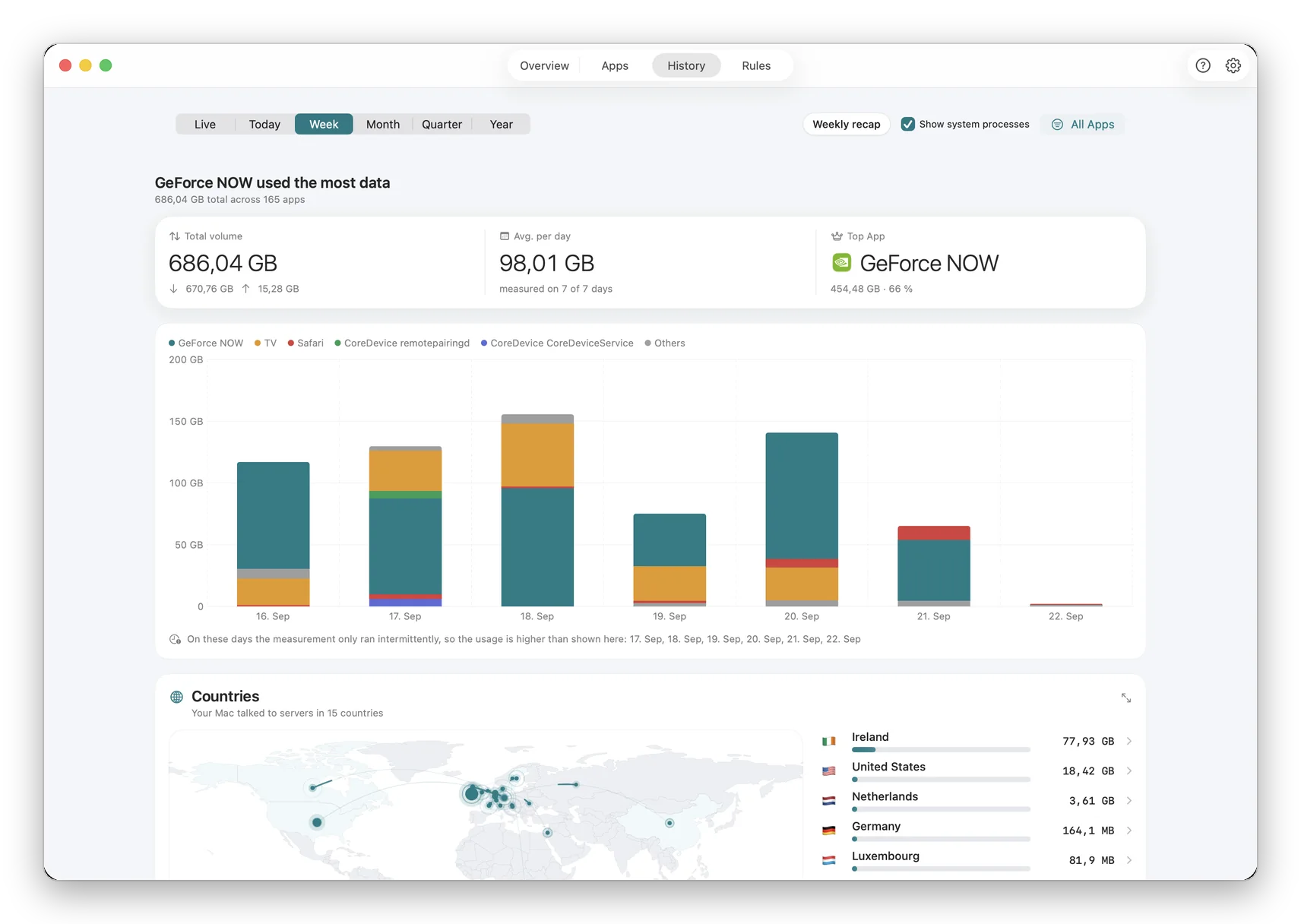The width and height of the screenshot is (1301, 924).
Task: Open the Rules tab
Action: [756, 66]
